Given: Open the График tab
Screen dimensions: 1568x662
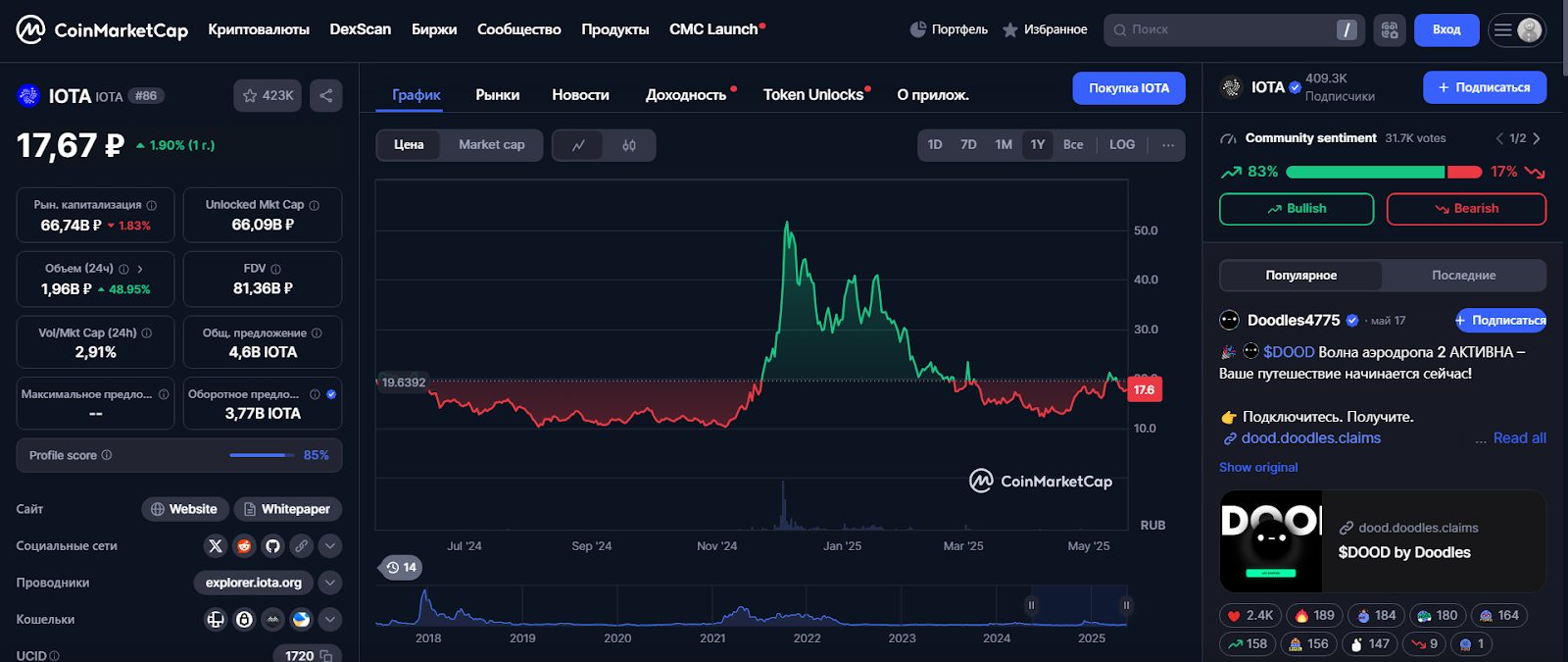Looking at the screenshot, I should tap(416, 95).
